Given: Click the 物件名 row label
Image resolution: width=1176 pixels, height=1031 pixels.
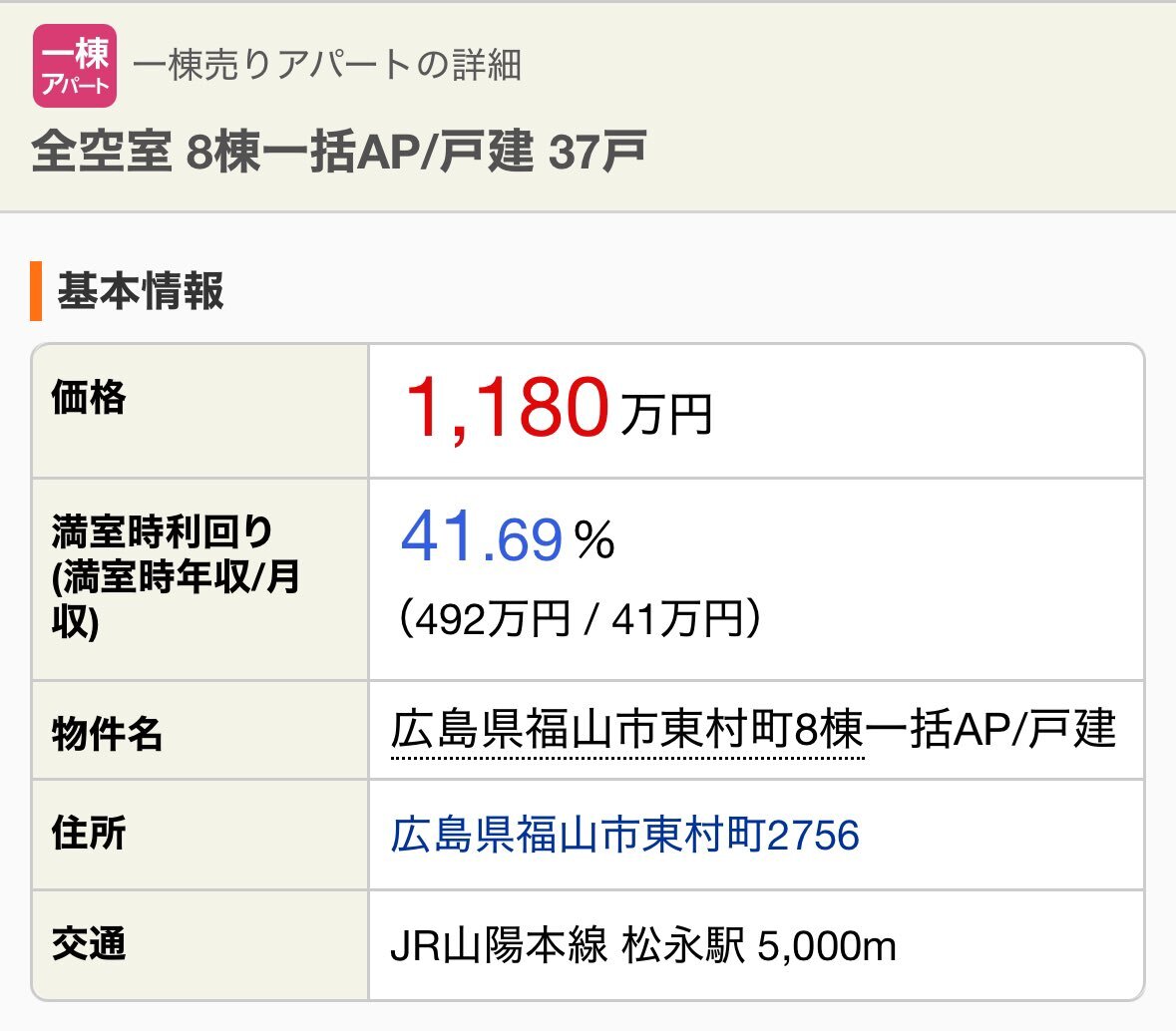Looking at the screenshot, I should tap(107, 733).
